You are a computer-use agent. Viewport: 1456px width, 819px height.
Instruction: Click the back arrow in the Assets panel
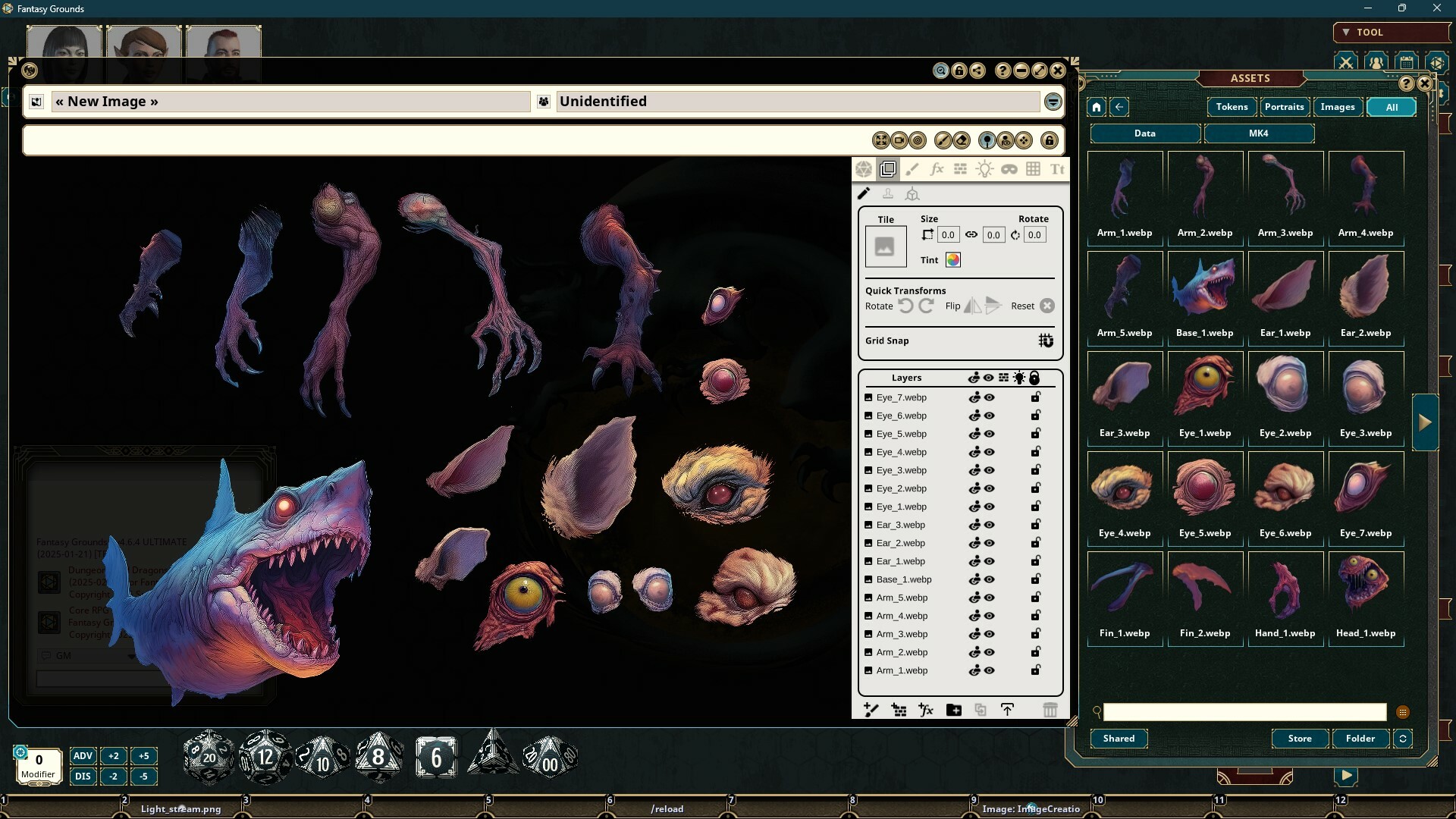point(1120,107)
